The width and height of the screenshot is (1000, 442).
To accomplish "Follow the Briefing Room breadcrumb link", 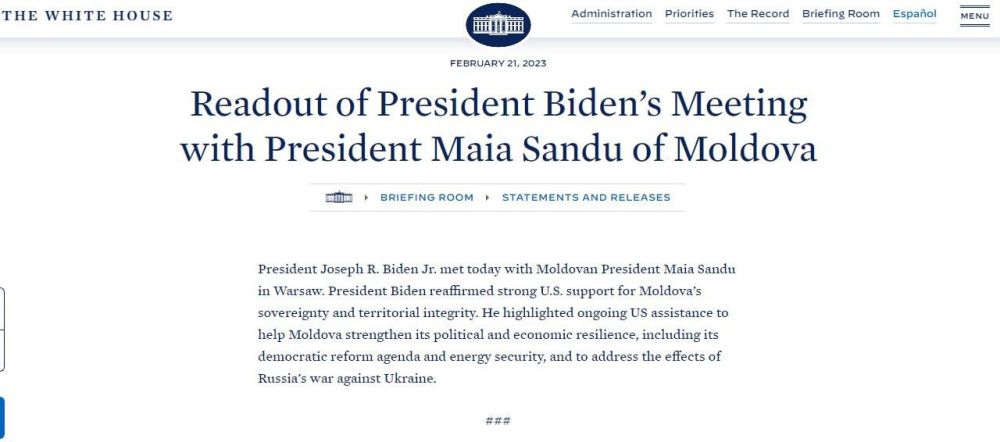I will 427,198.
